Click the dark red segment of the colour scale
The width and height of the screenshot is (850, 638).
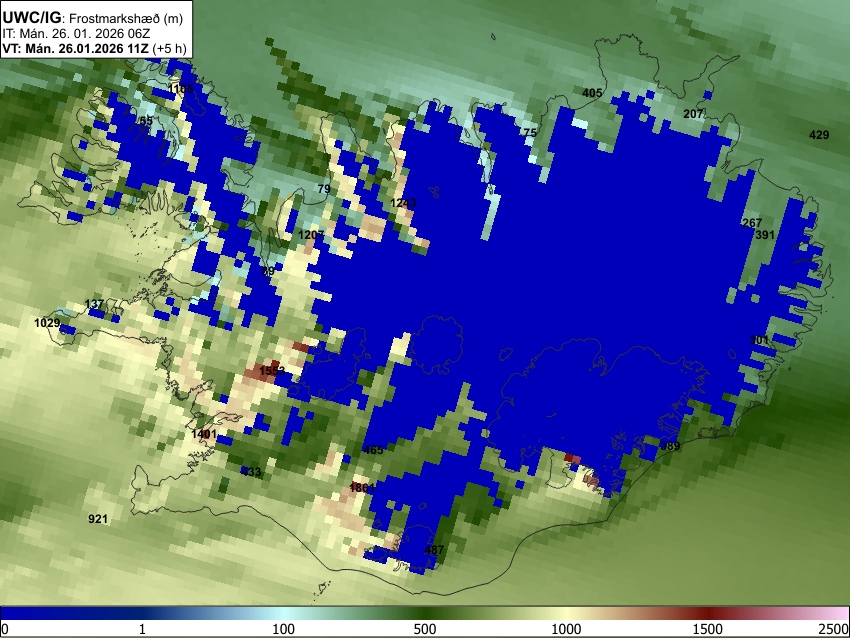[x=708, y=614]
